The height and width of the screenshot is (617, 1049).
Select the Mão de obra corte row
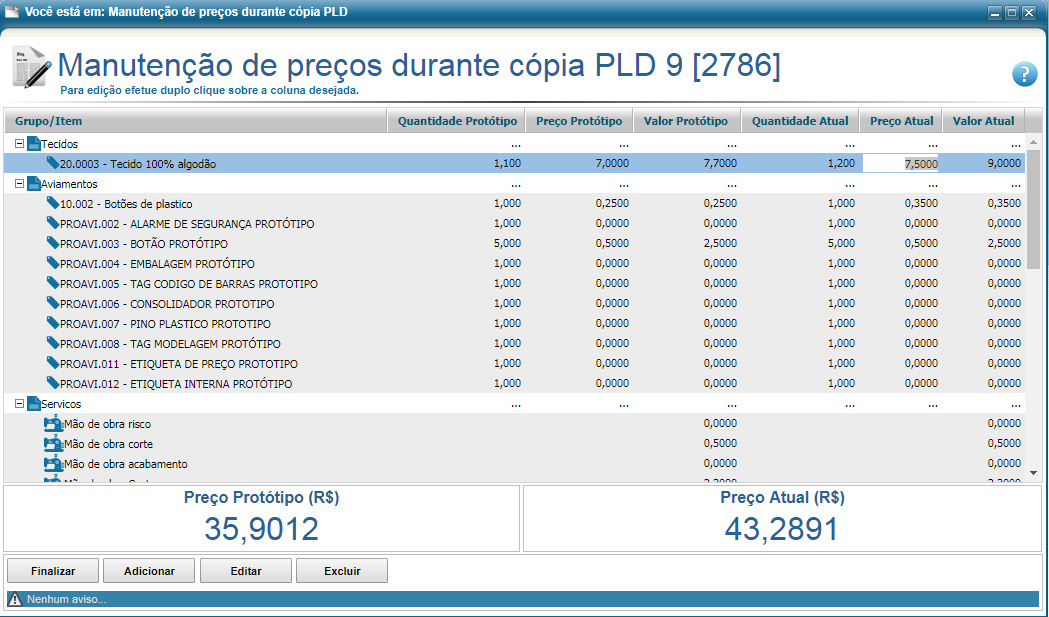click(x=514, y=444)
